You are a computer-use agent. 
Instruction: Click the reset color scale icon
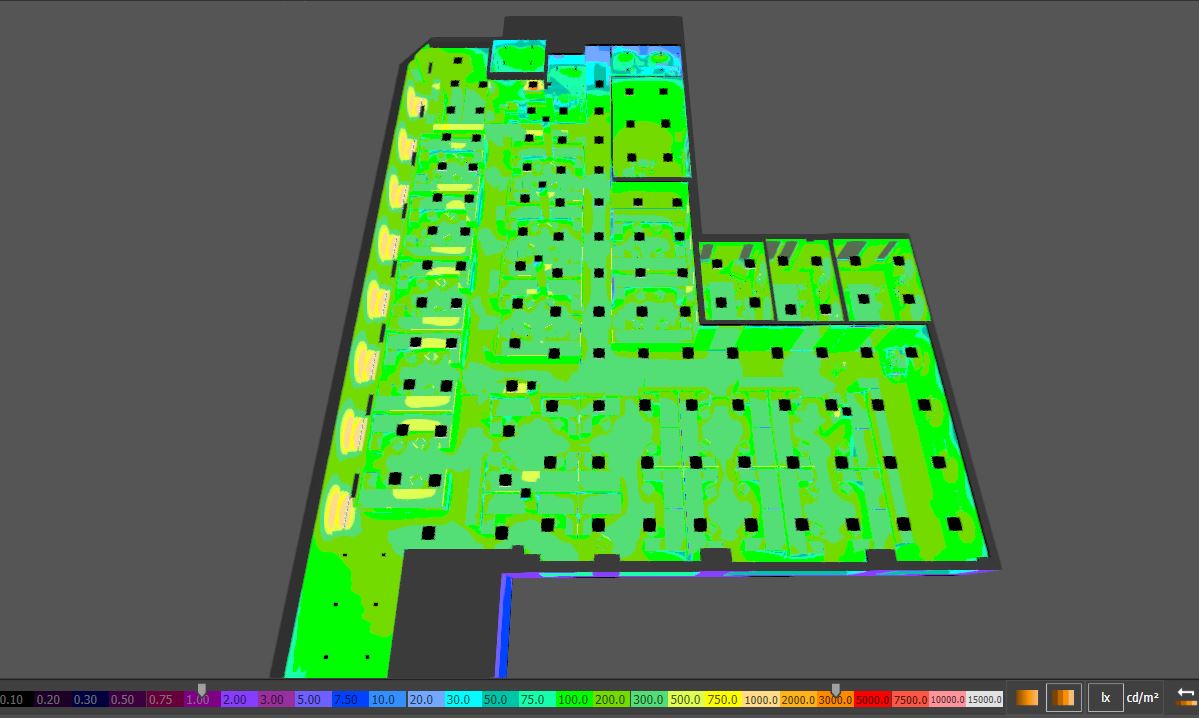(x=1186, y=697)
